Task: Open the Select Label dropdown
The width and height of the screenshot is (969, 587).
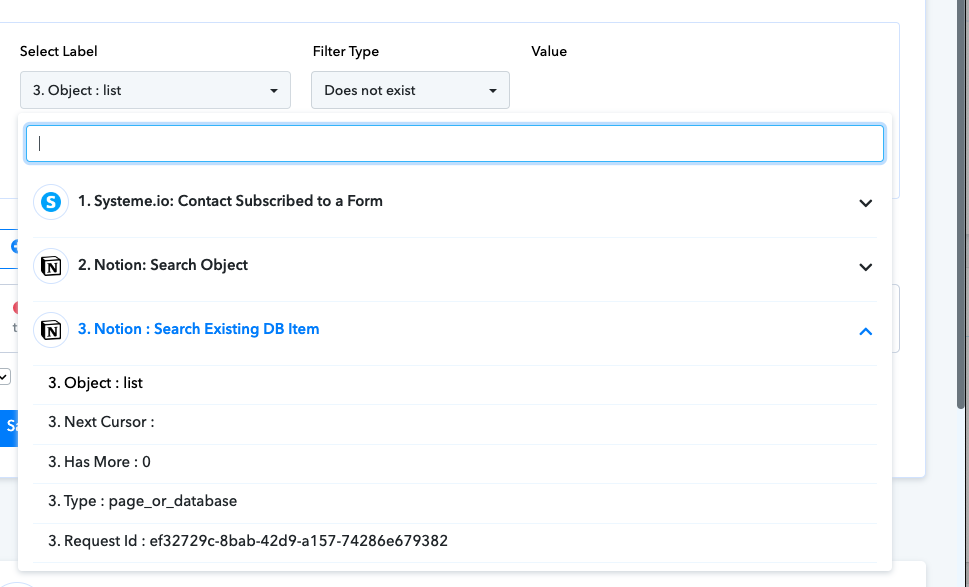Action: (155, 90)
